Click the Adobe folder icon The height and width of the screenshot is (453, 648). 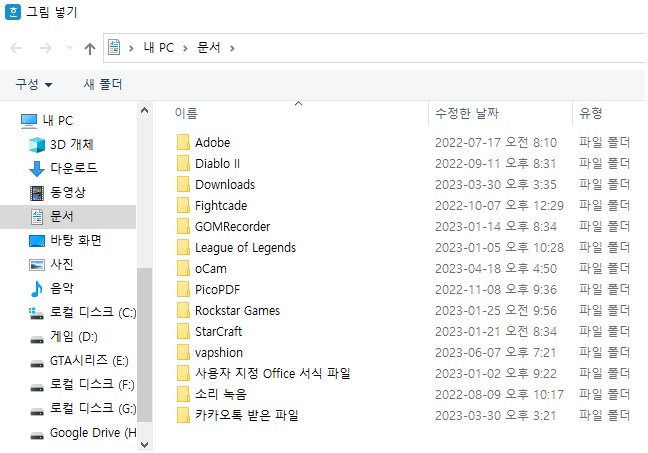[x=183, y=142]
